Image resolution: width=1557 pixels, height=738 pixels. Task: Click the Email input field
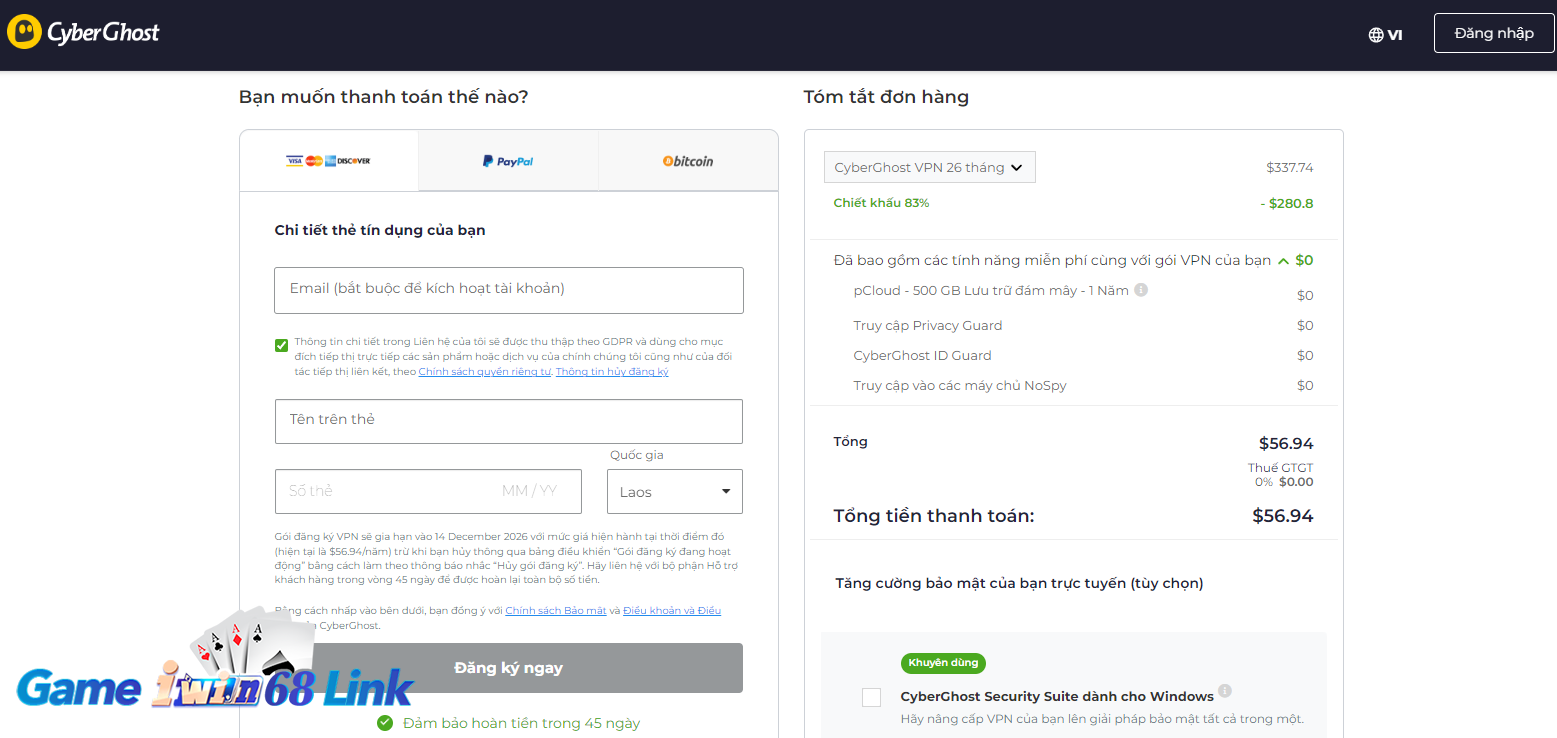point(508,290)
